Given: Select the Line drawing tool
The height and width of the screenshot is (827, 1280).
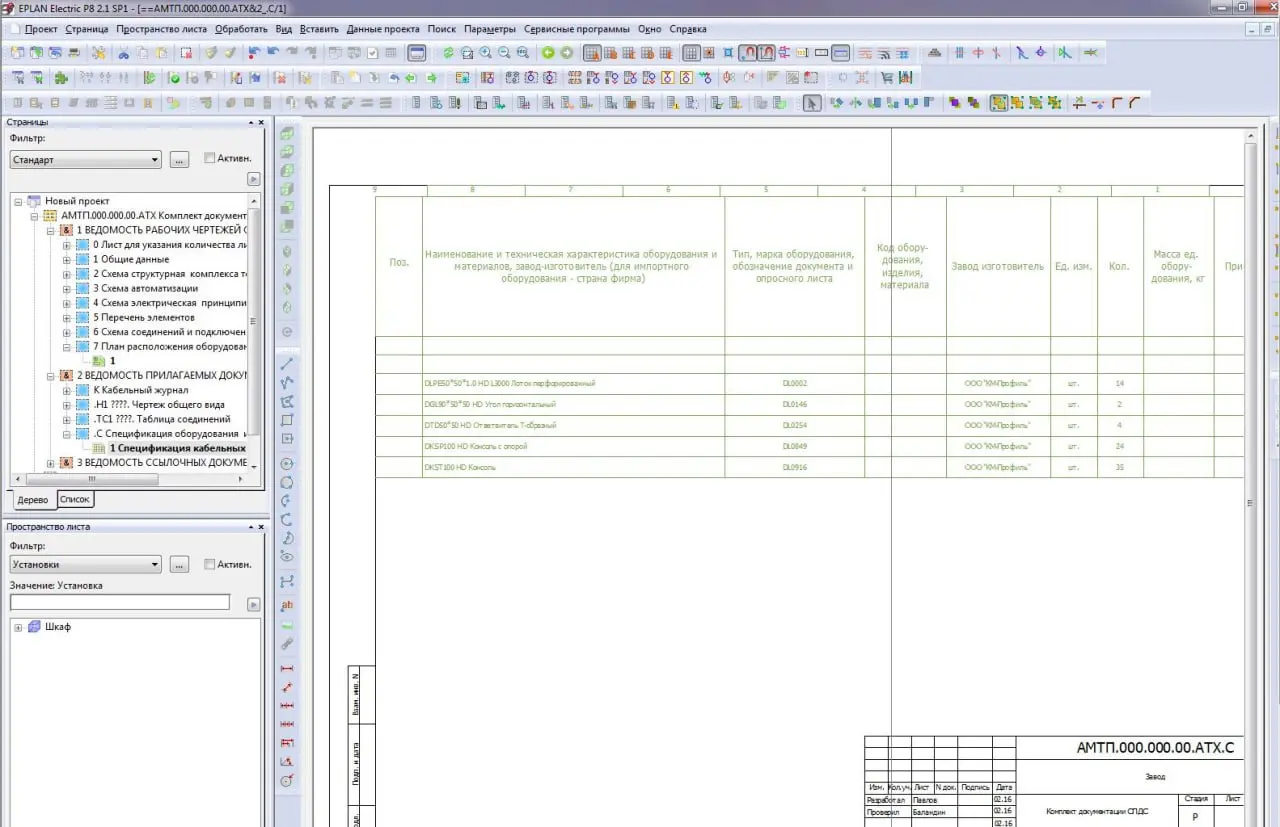Looking at the screenshot, I should 287,364.
